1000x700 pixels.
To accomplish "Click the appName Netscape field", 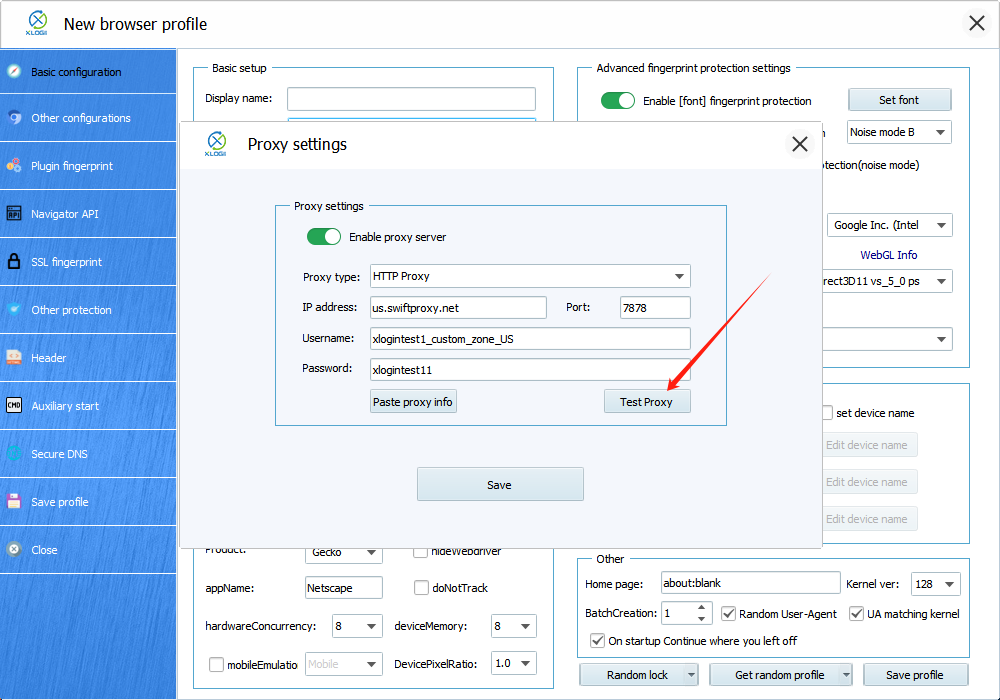I will point(344,588).
